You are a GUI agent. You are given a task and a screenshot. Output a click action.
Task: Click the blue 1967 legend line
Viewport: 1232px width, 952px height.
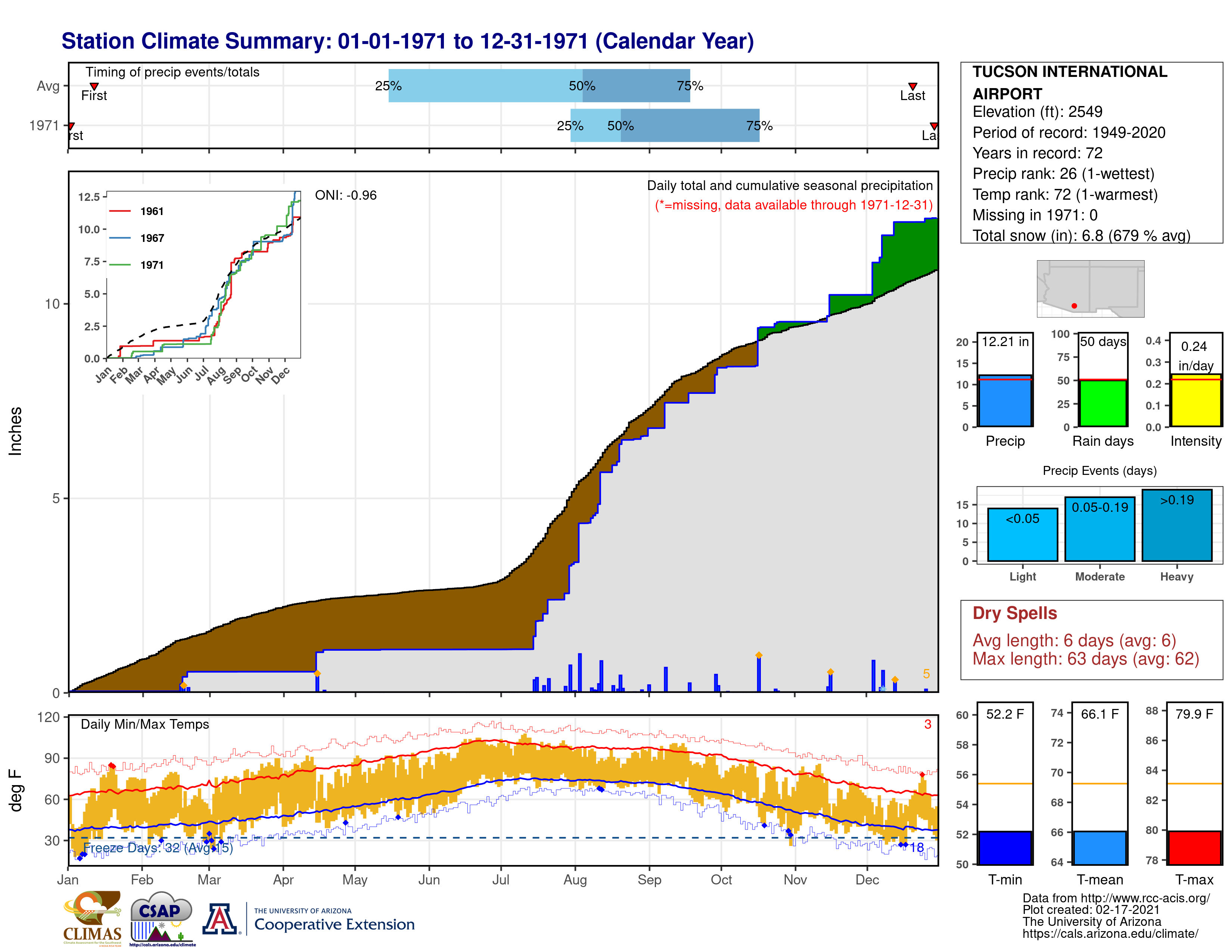(119, 238)
